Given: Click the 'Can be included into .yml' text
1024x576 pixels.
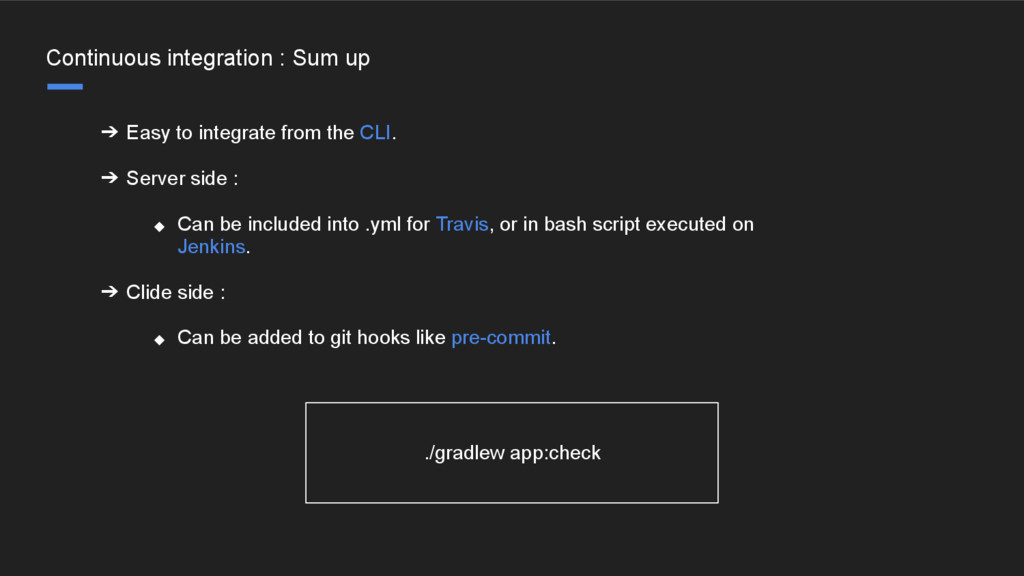Looking at the screenshot, I should [289, 224].
